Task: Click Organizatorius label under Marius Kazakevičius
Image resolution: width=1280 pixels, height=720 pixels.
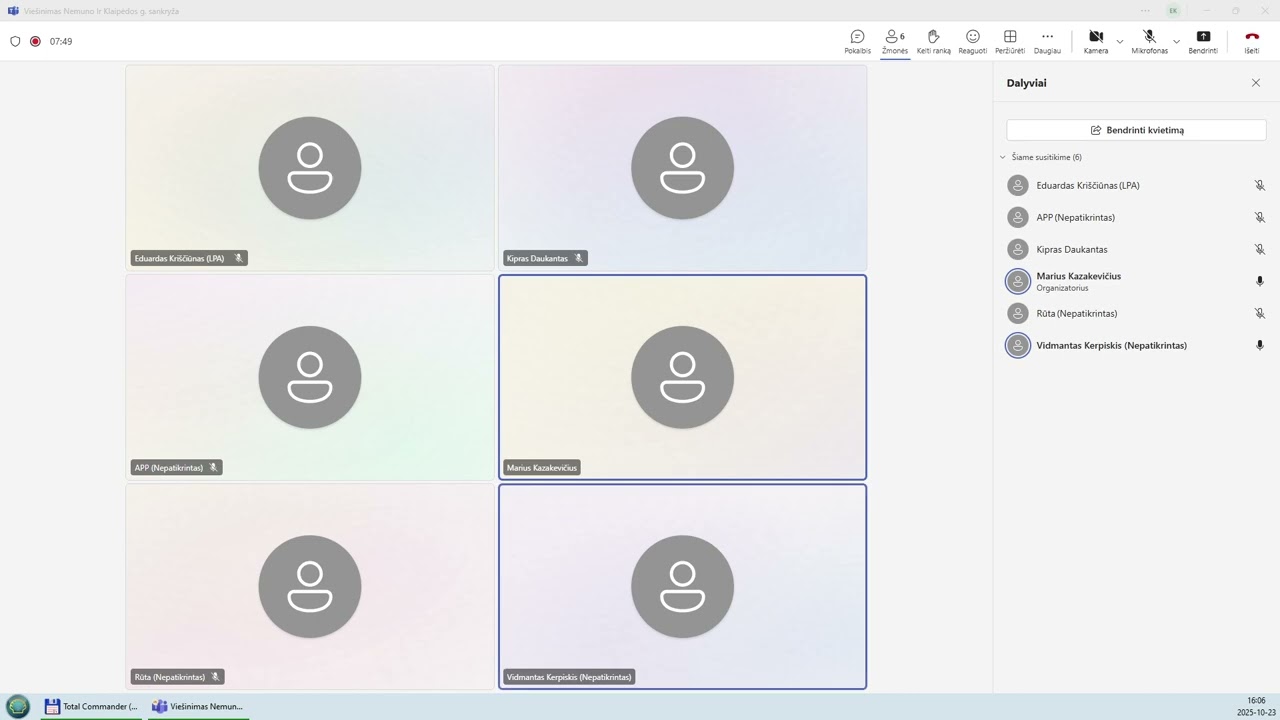Action: (1062, 288)
